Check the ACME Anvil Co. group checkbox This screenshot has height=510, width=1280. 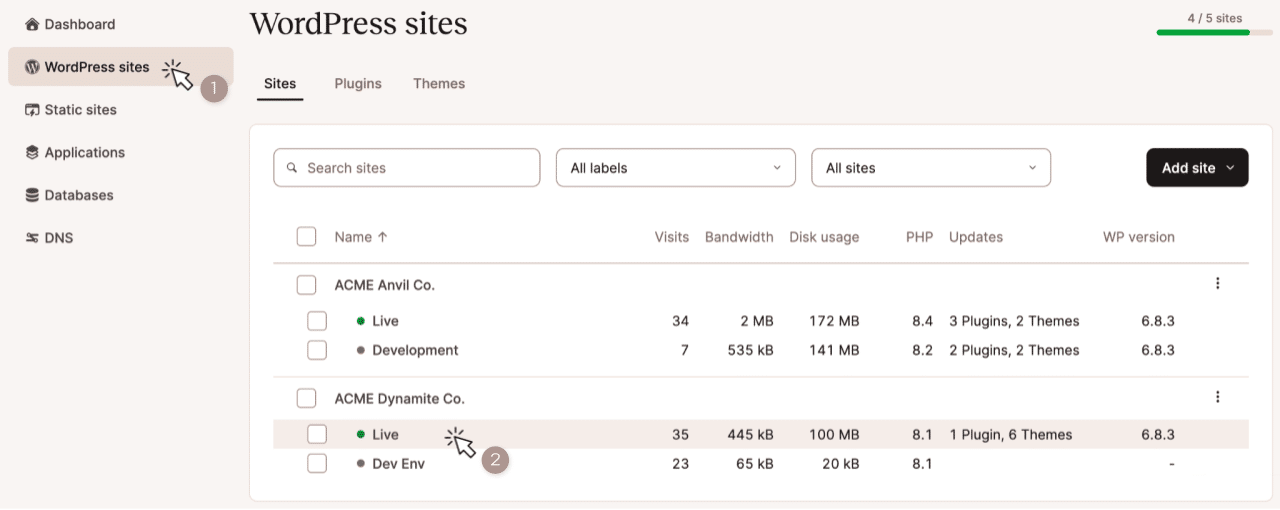coord(306,285)
